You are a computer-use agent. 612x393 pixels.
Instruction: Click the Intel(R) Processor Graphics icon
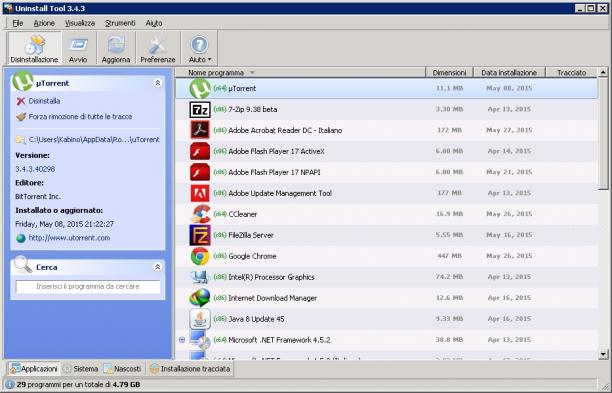click(200, 277)
